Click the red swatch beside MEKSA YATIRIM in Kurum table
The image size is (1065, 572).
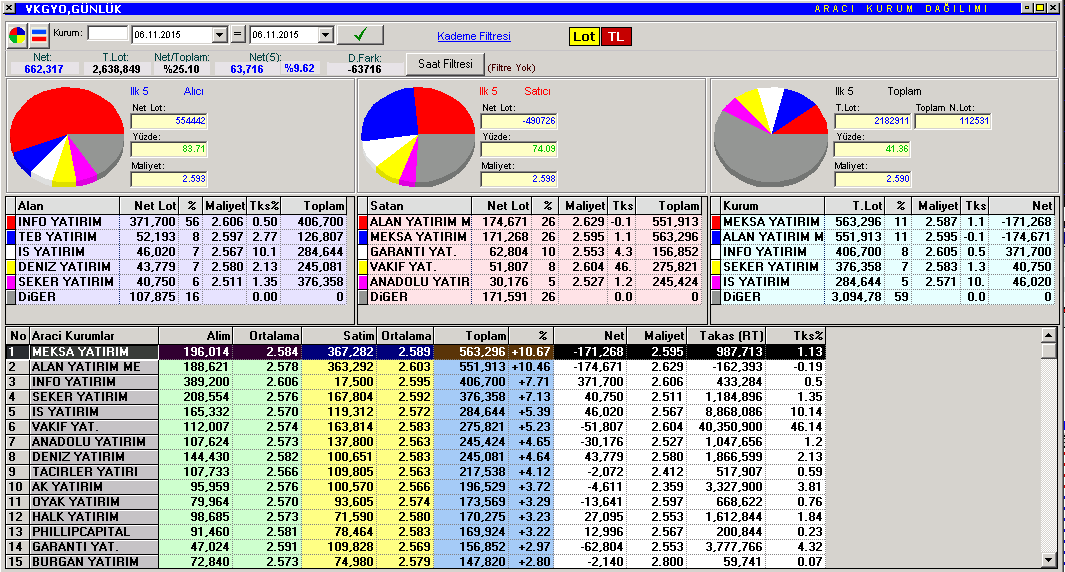[715, 222]
